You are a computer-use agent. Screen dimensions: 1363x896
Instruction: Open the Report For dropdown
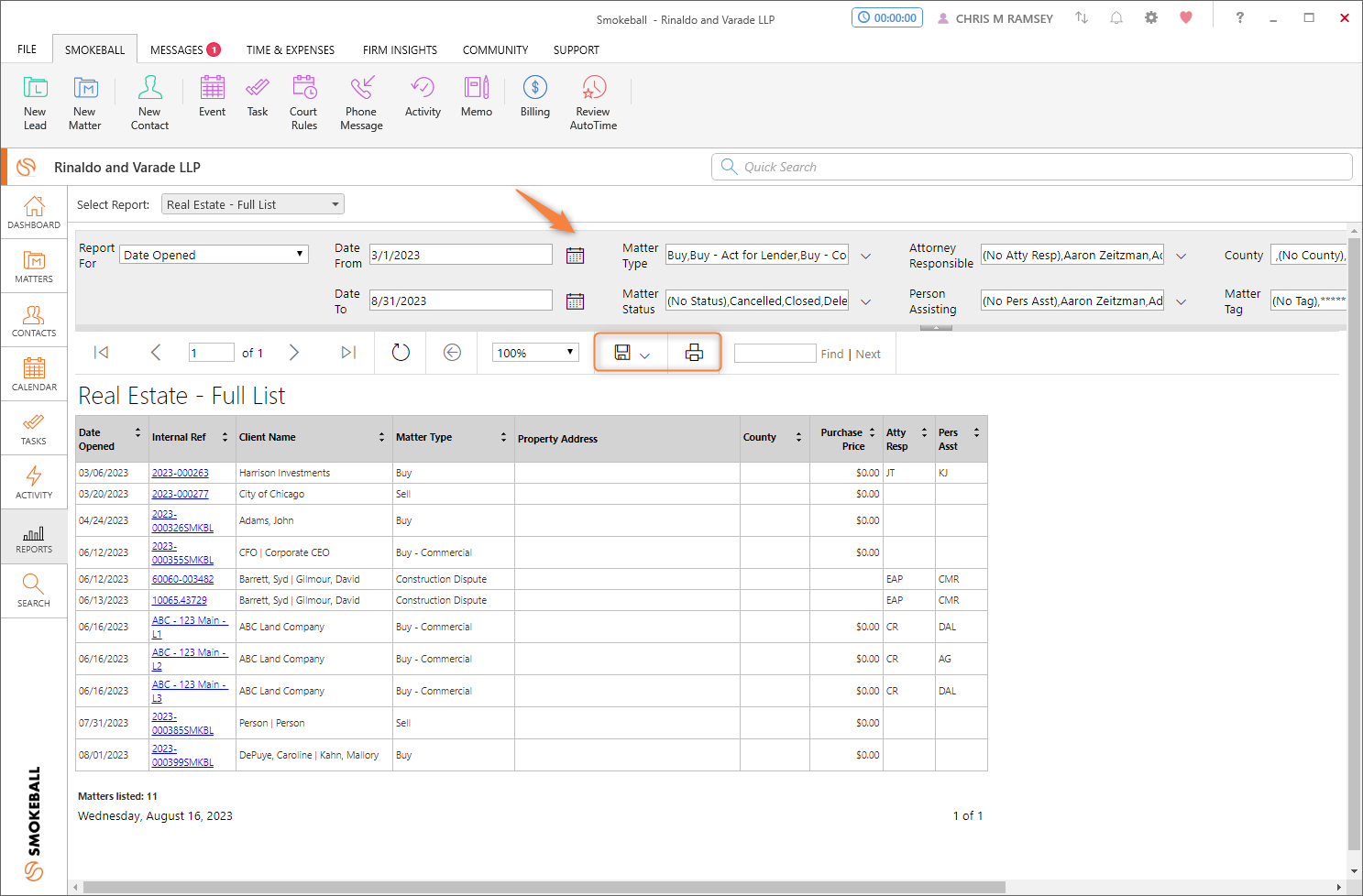(x=214, y=255)
